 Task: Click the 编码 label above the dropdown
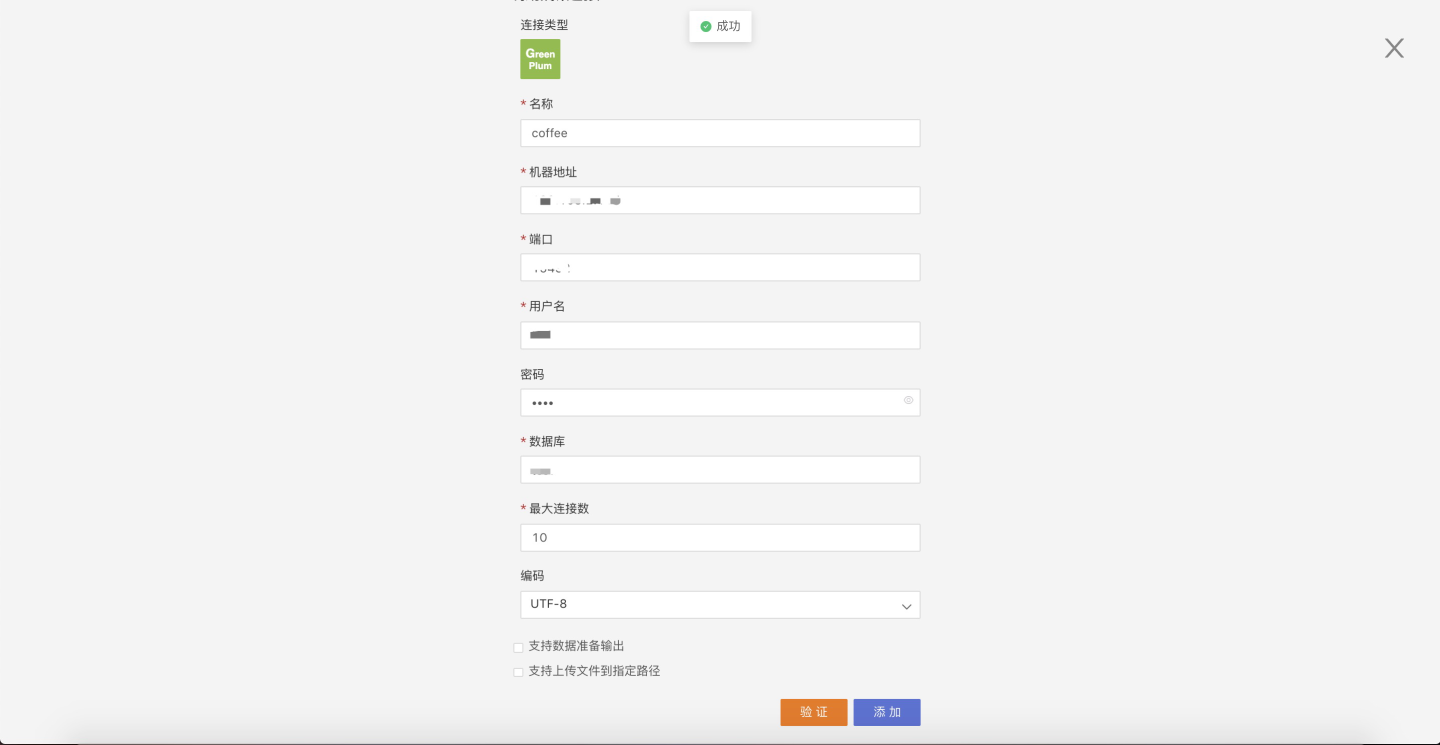[x=532, y=576]
